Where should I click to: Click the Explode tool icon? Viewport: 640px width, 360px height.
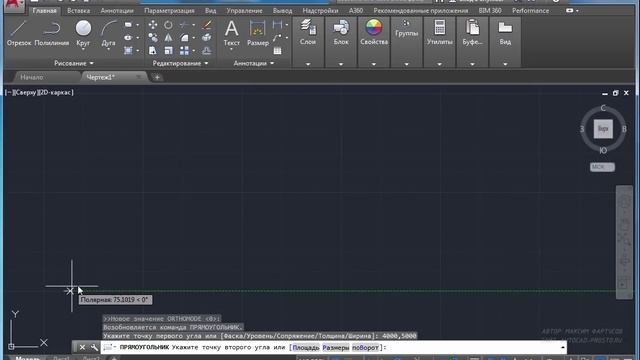(207, 38)
